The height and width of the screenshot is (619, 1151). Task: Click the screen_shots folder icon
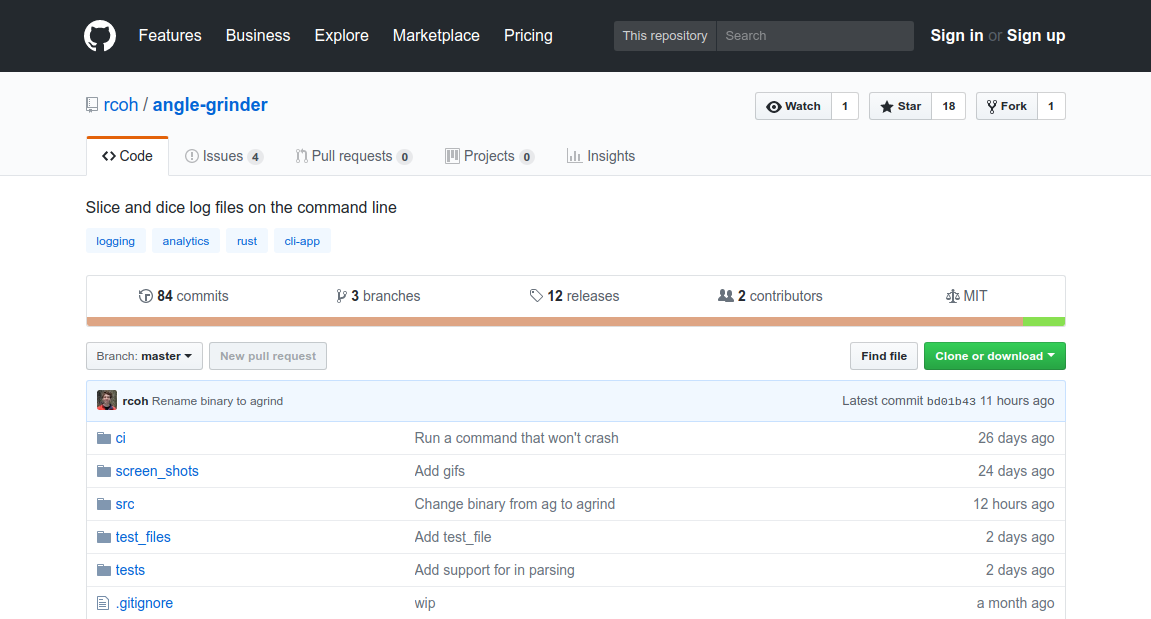[104, 471]
